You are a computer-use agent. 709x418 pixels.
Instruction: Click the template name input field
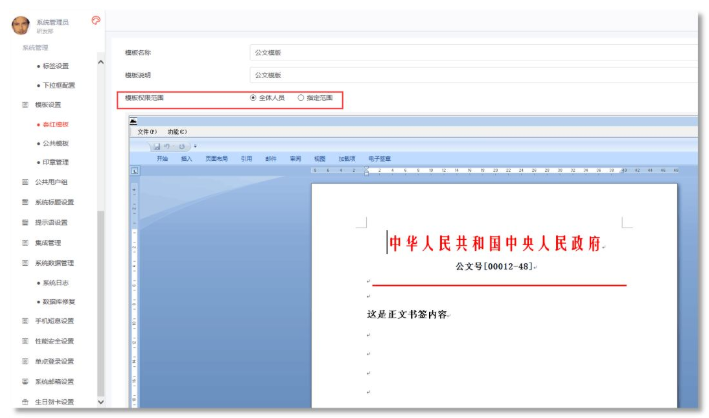point(473,52)
